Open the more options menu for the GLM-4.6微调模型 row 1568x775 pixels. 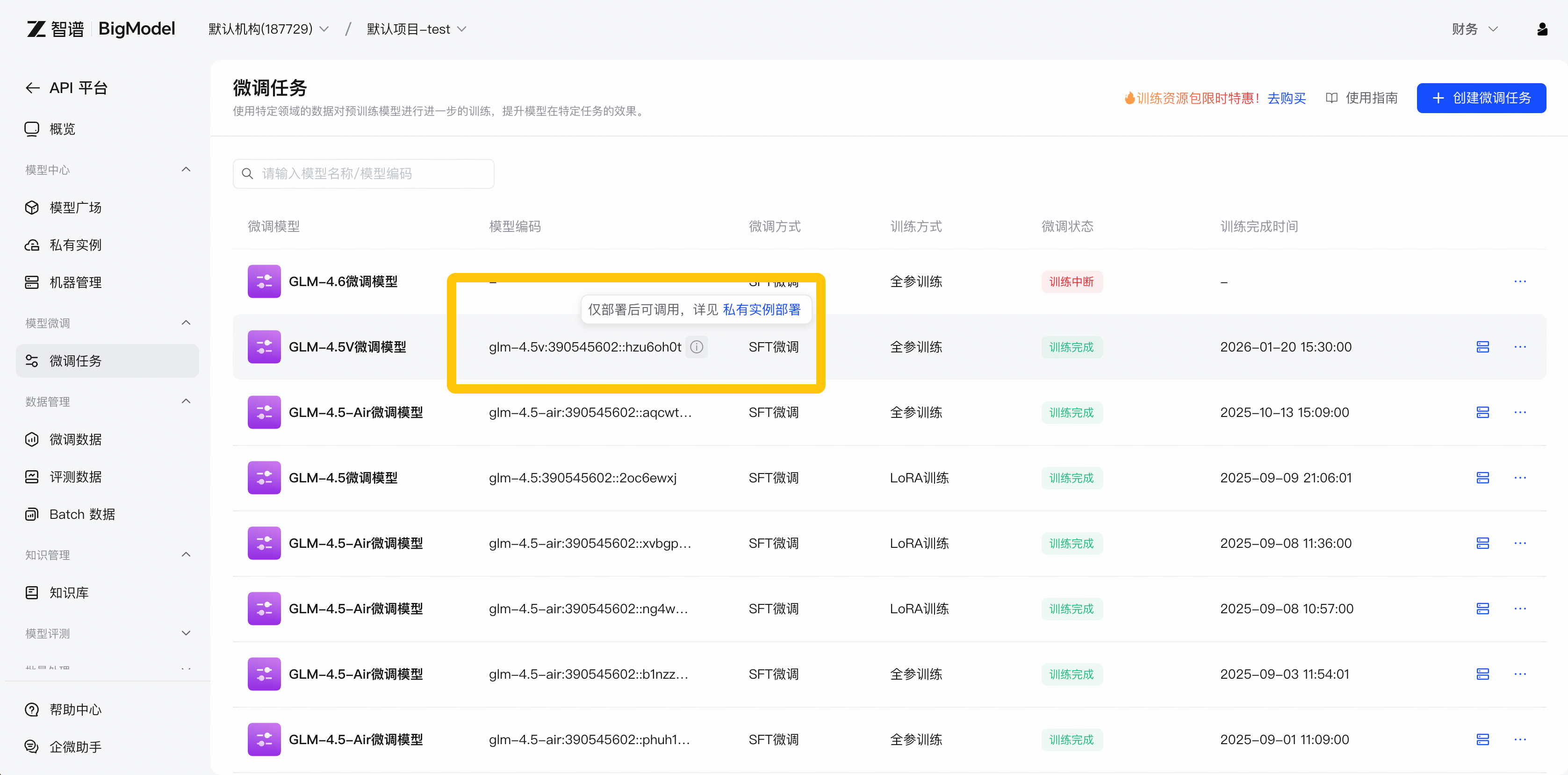coord(1519,282)
